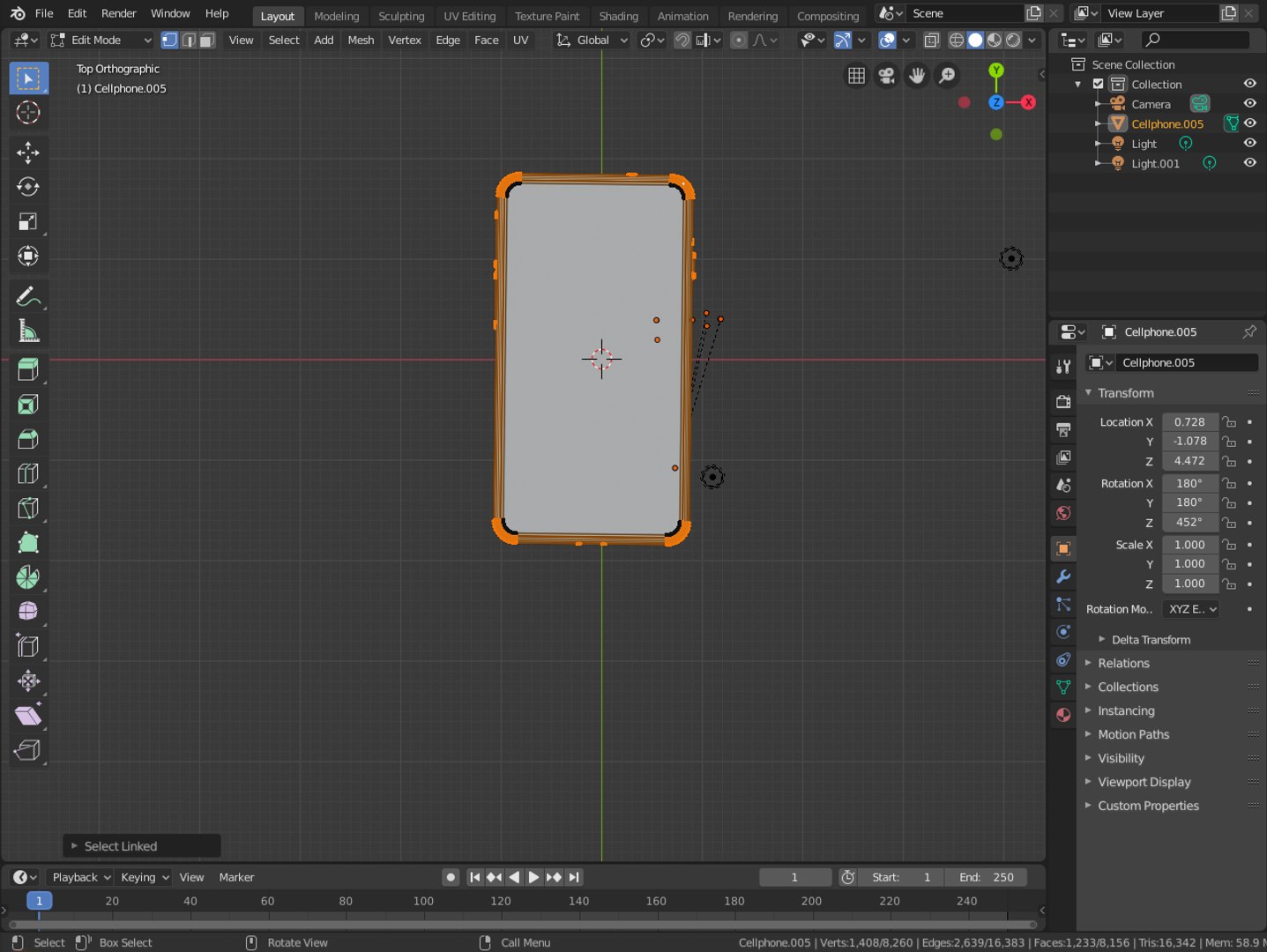
Task: Hide the Camera object in outliner
Action: (x=1249, y=103)
